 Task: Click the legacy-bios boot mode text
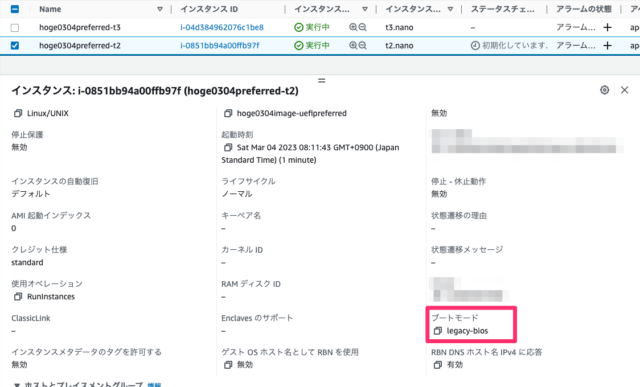click(x=467, y=331)
